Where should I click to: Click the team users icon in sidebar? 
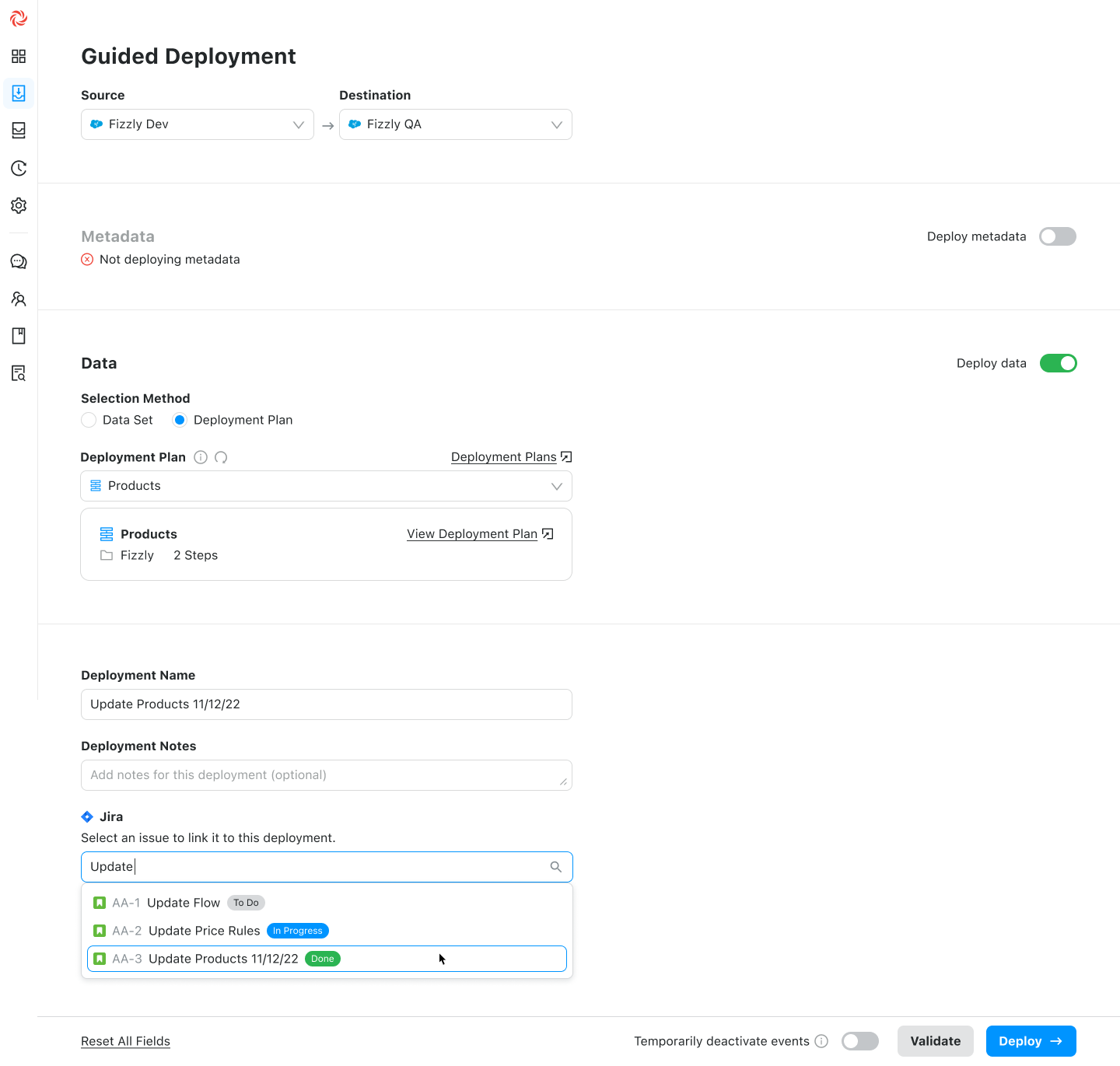tap(19, 299)
